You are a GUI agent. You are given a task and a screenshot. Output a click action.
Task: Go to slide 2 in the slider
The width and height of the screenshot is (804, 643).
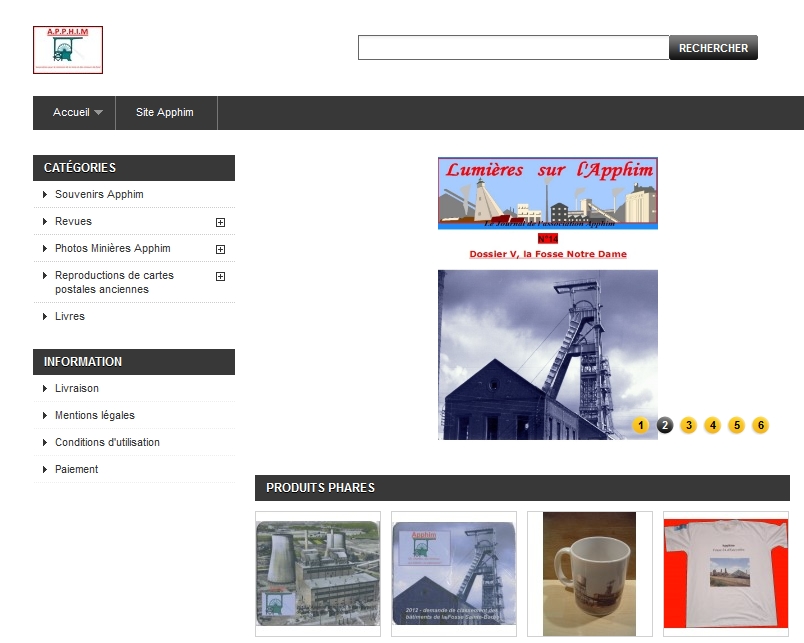(665, 425)
